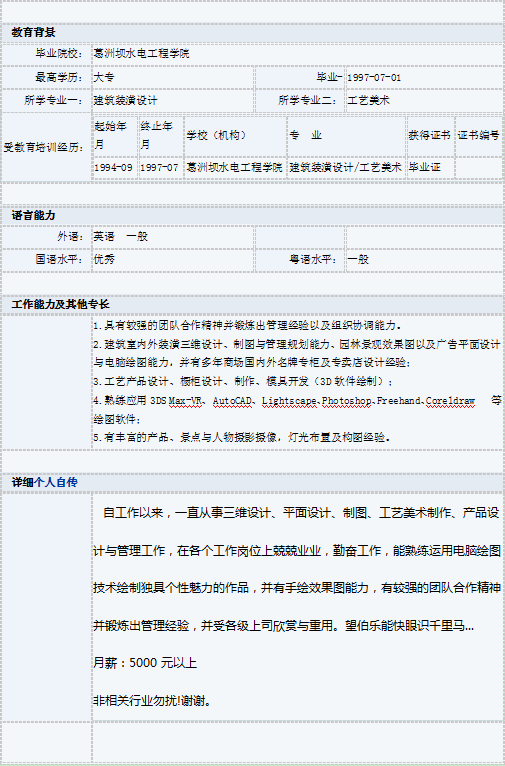Click the 月薪：5000 元以上 line

click(x=145, y=663)
